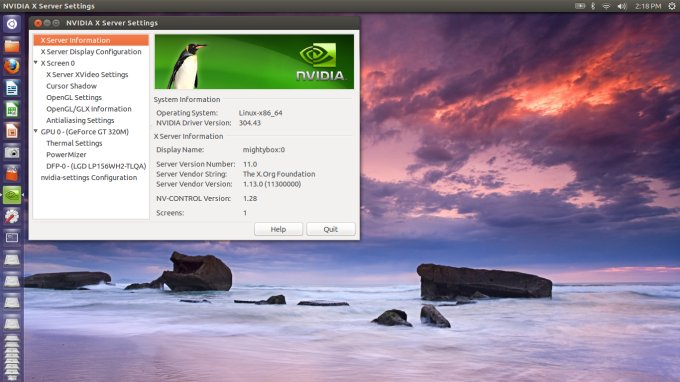Select GPU 0 - (GeForce GT 320M)

coord(85,132)
